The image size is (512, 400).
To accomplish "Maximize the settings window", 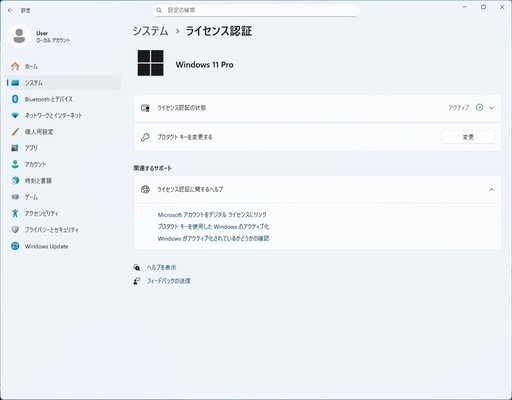I will [483, 7].
